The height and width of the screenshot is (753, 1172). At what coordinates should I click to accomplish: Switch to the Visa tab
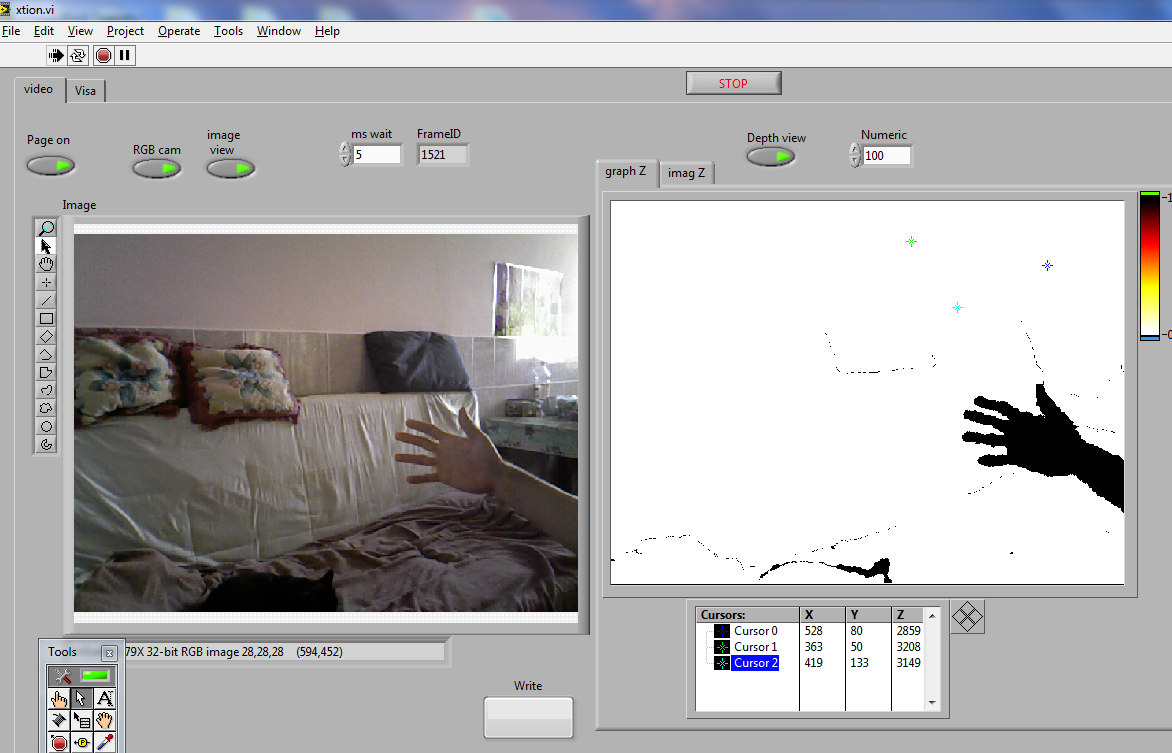pyautogui.click(x=85, y=91)
